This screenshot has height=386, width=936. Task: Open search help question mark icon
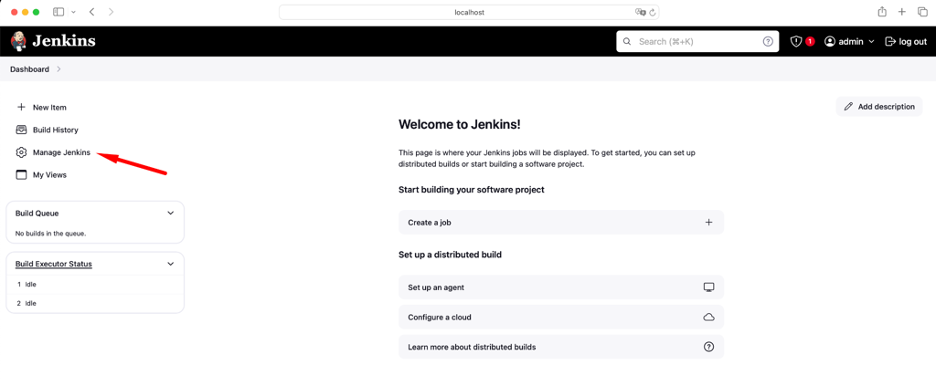coord(768,42)
